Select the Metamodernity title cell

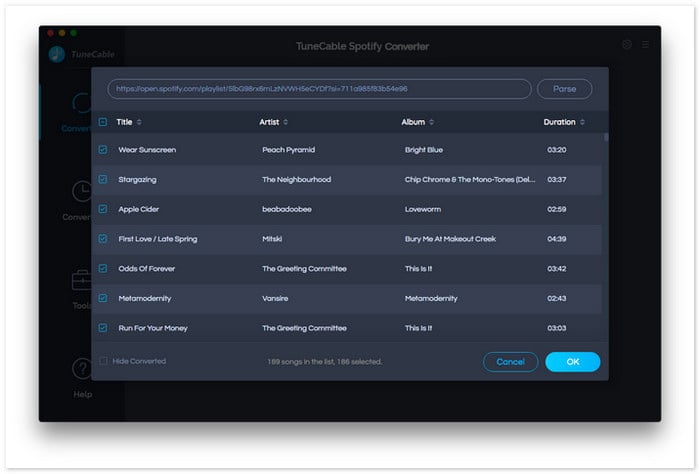coord(145,299)
